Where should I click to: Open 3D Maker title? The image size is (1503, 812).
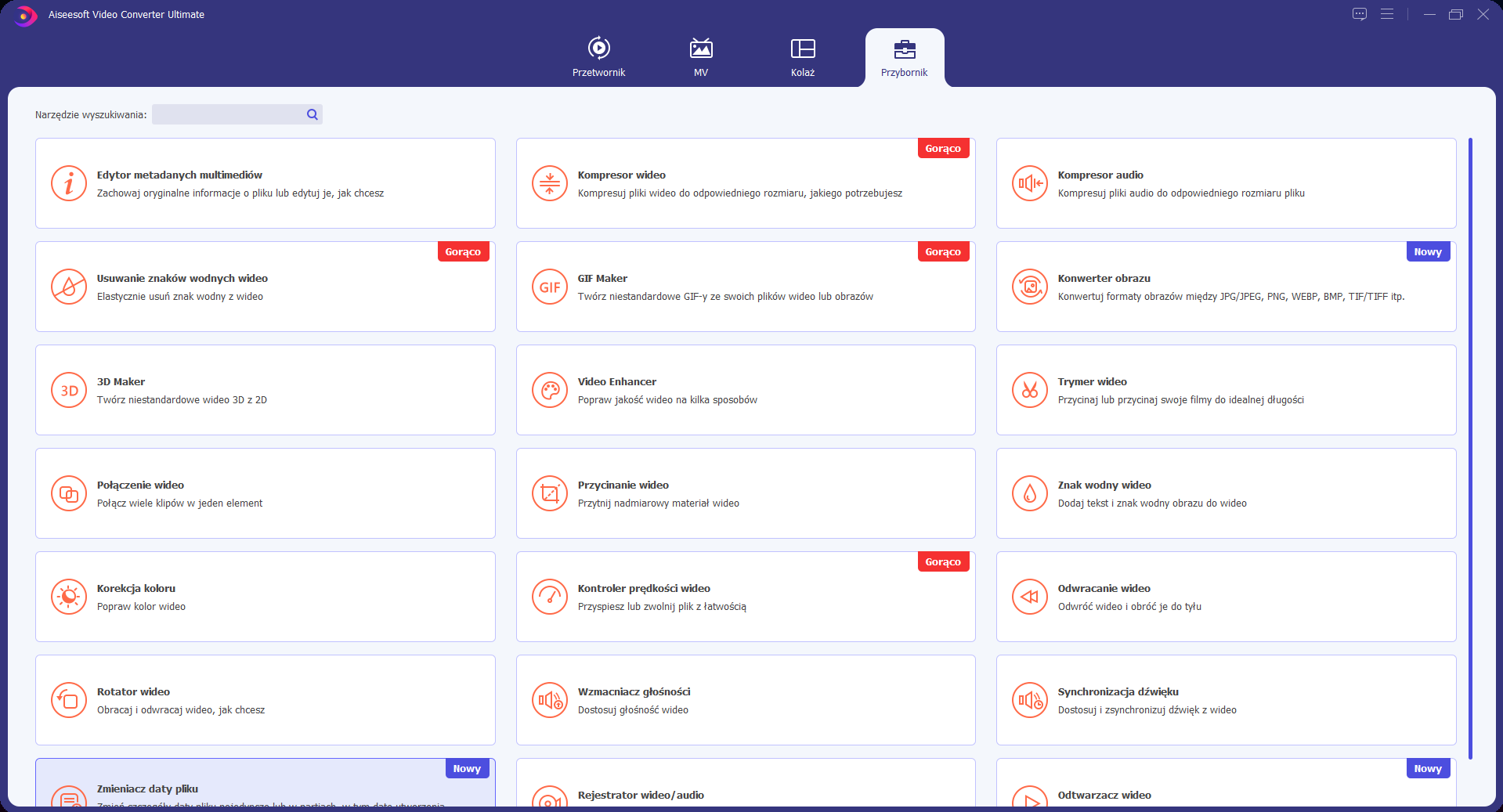pyautogui.click(x=121, y=381)
